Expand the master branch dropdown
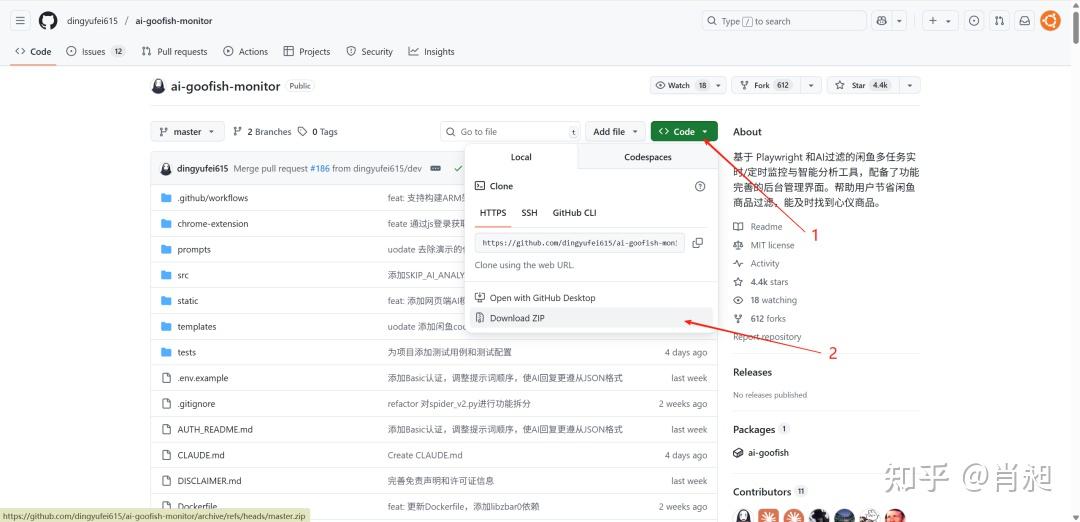Screen dimensions: 1080x522 [187, 132]
